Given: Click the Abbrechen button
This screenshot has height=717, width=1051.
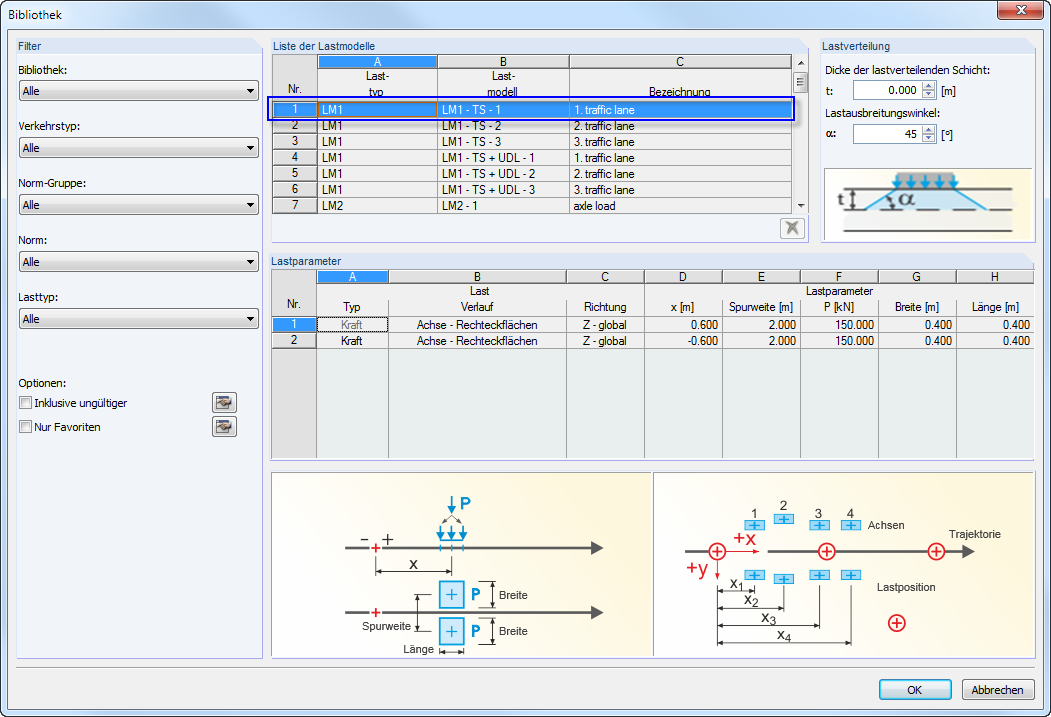Looking at the screenshot, I should [x=997, y=690].
